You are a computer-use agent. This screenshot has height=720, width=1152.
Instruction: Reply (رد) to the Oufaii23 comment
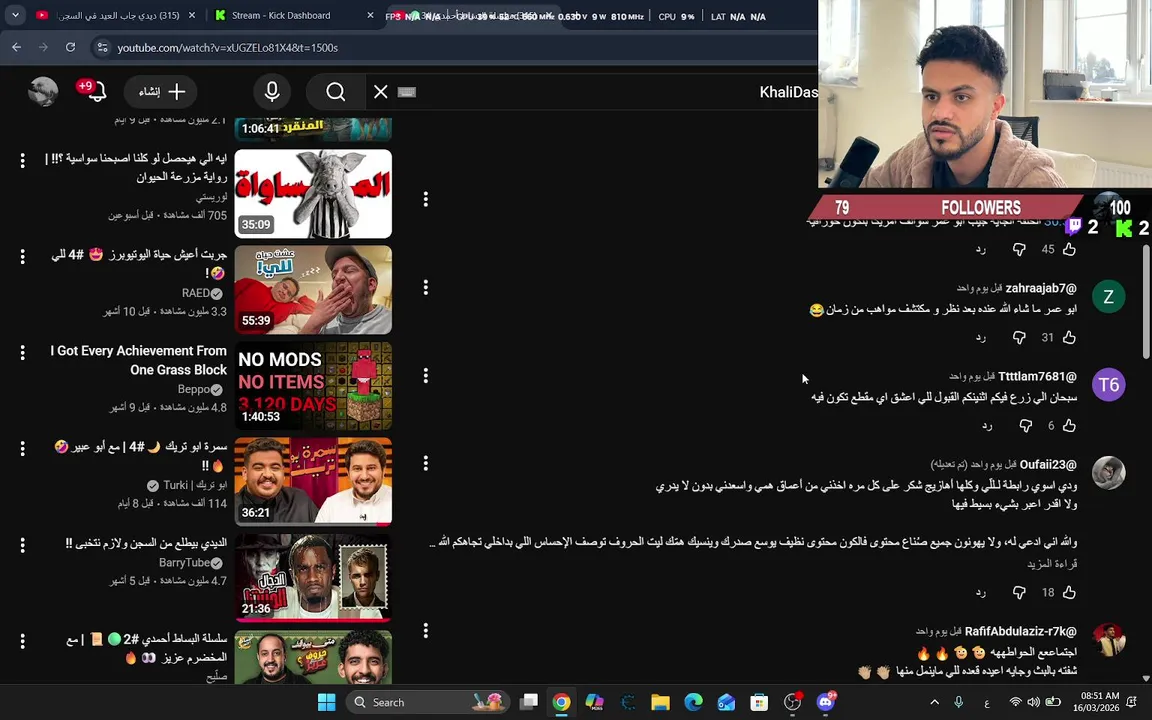pyautogui.click(x=981, y=592)
